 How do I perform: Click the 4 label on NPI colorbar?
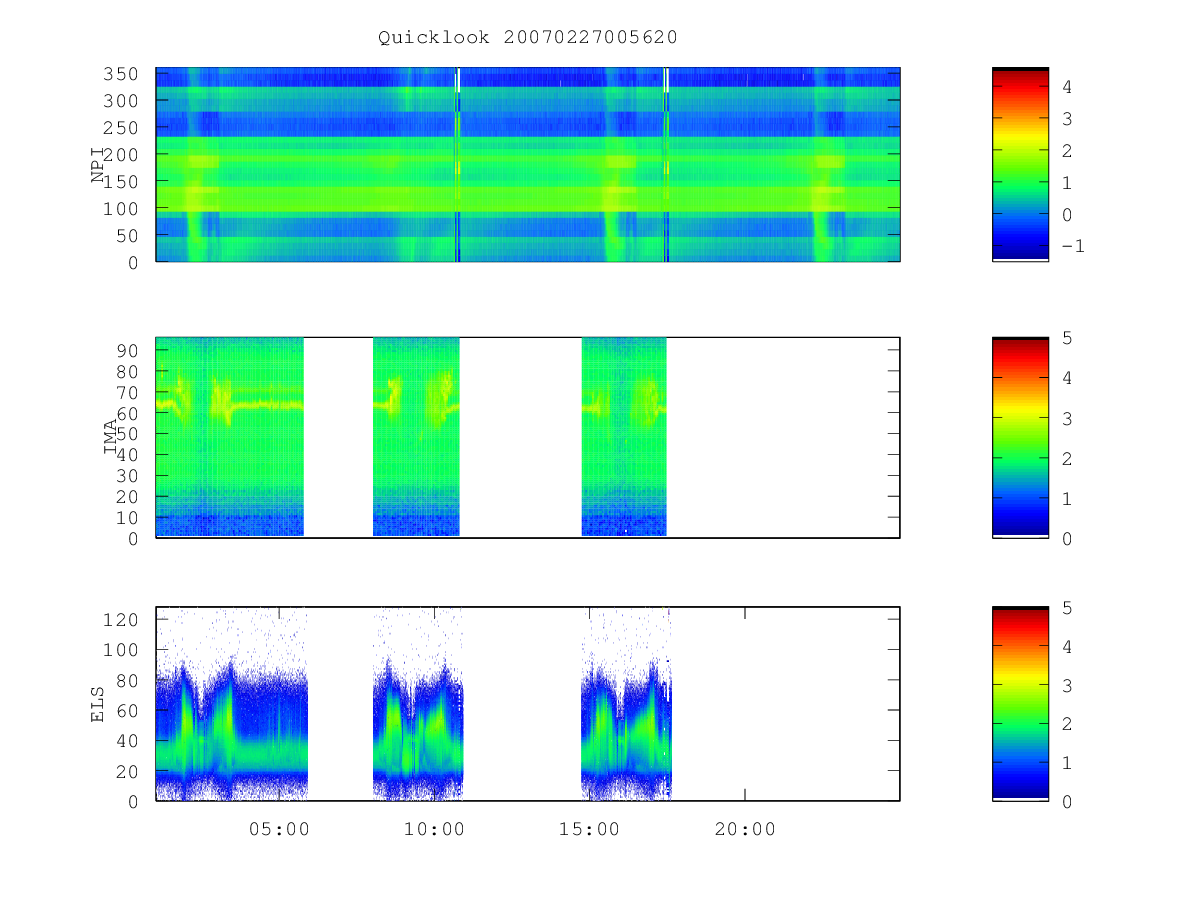(1067, 87)
